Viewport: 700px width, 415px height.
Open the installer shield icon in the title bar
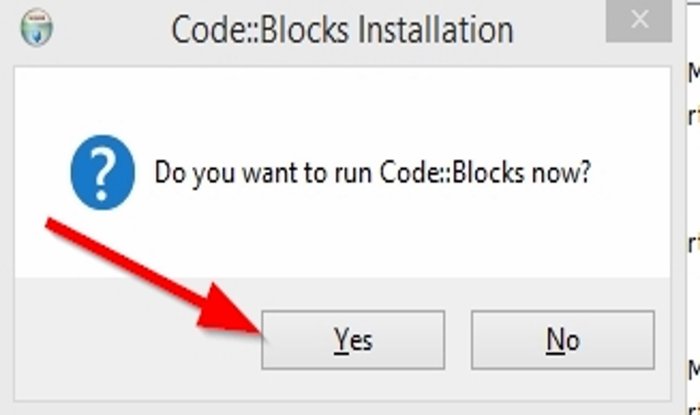pyautogui.click(x=37, y=28)
